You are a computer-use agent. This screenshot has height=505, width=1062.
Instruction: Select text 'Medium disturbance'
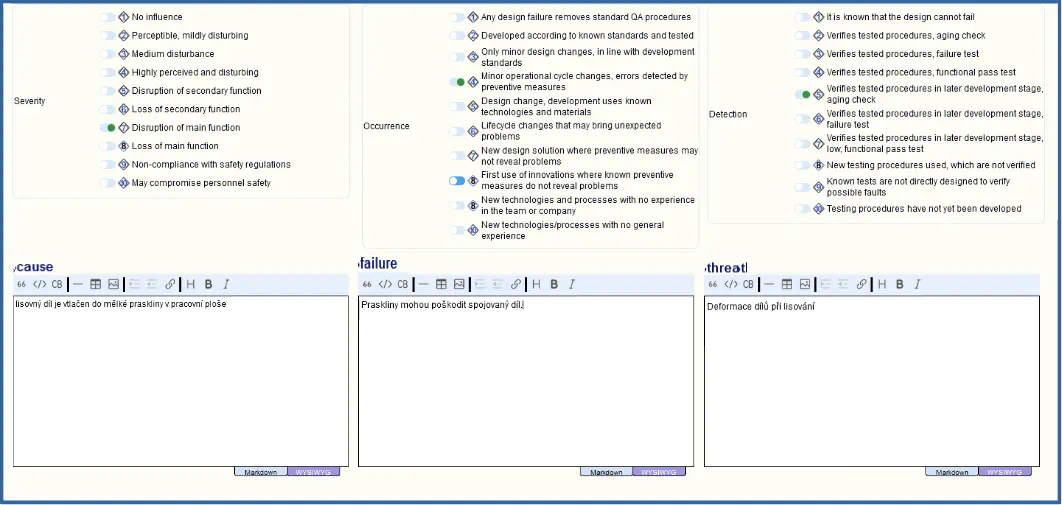[x=173, y=54]
